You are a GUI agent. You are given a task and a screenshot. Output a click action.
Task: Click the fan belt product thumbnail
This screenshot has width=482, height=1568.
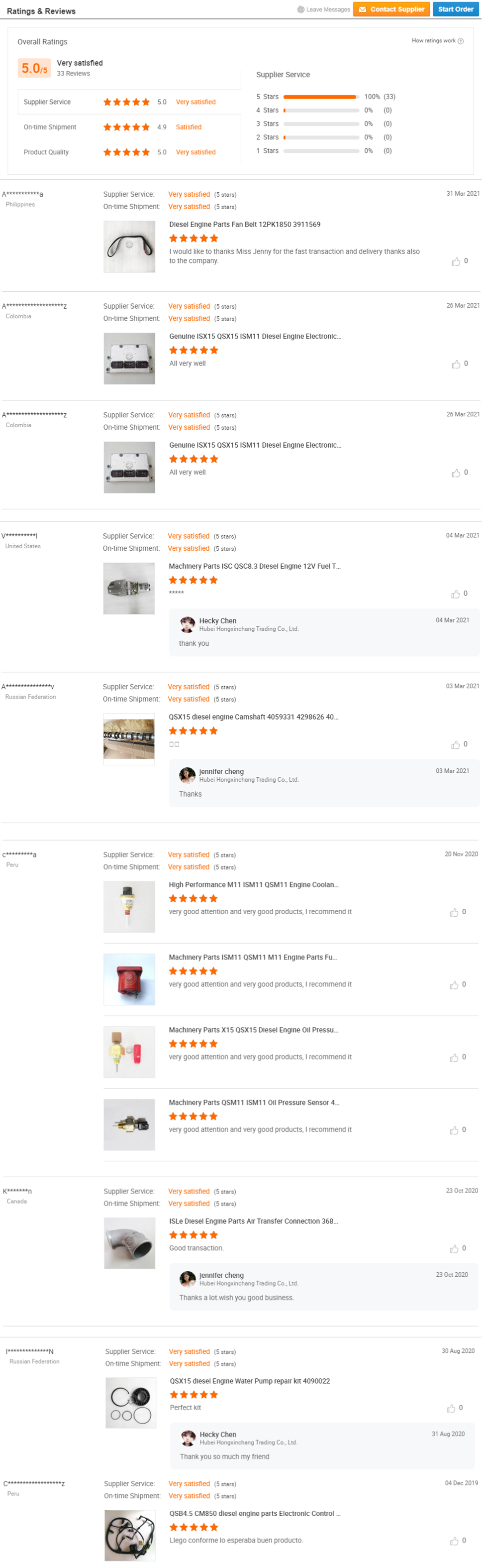(x=129, y=246)
